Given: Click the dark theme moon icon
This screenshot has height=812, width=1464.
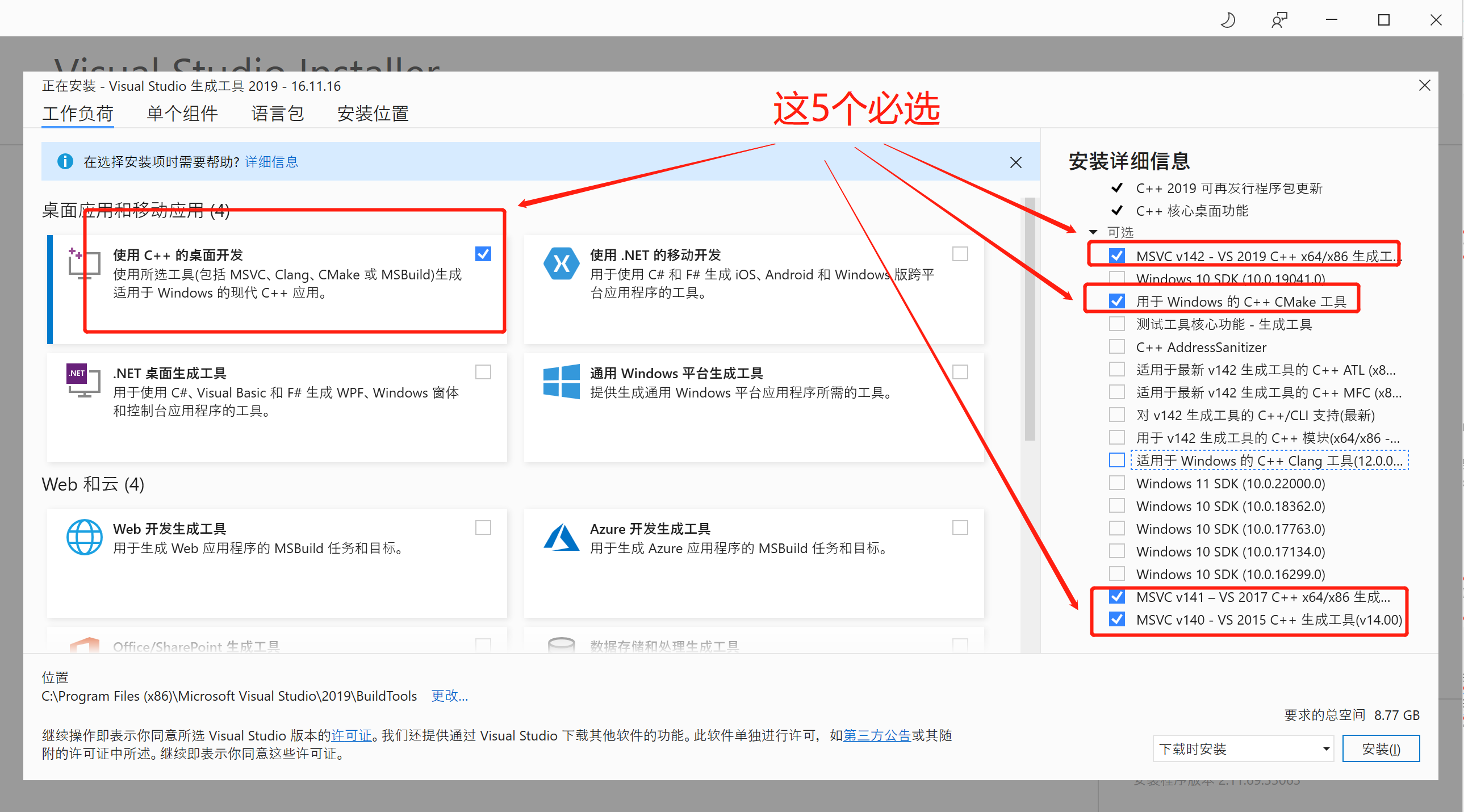Looking at the screenshot, I should pos(1228,20).
